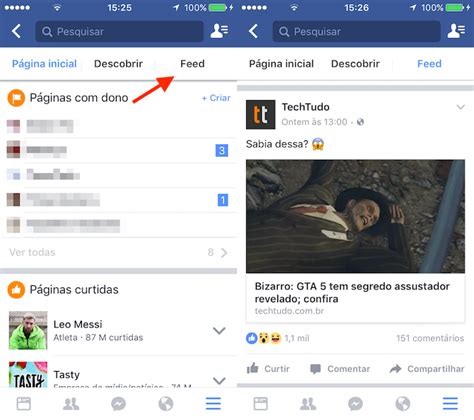Tap + Criar to create page
The height and width of the screenshot is (420, 474).
pos(216,98)
